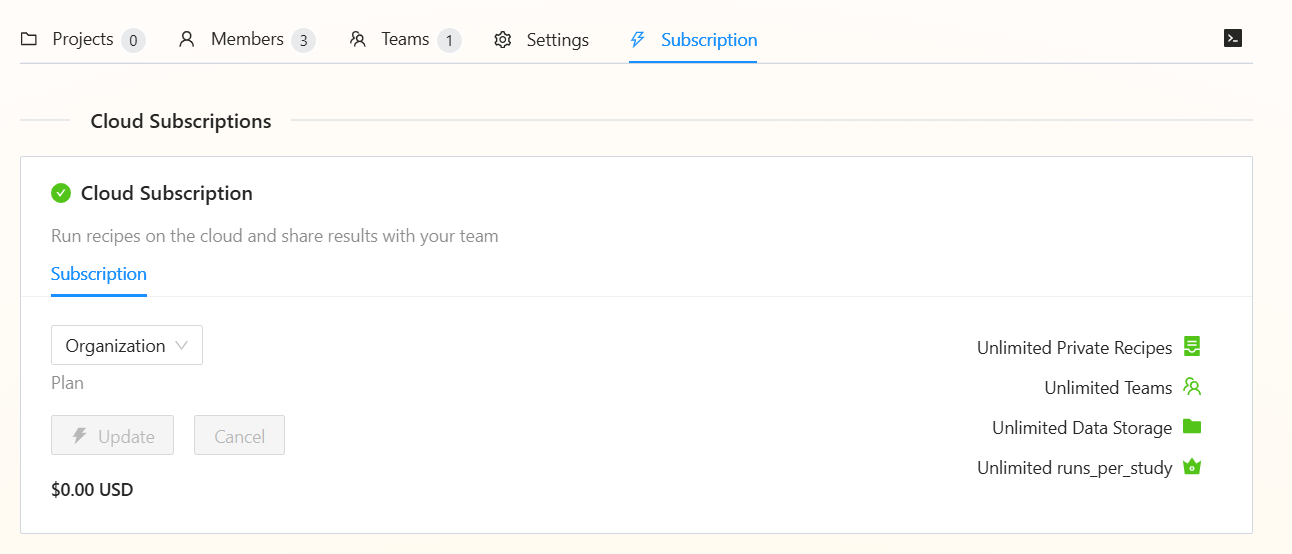Go to the Teams tab

(405, 40)
